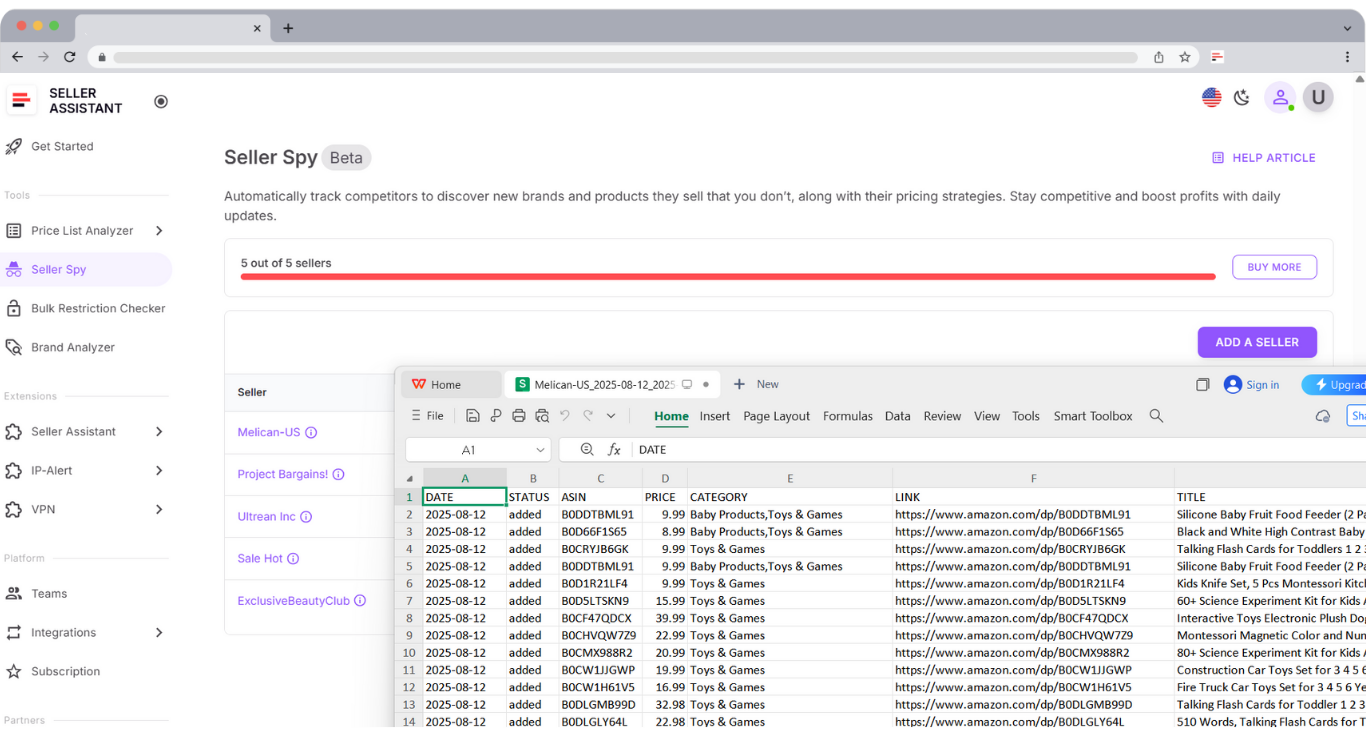Click info icon next to Melican-US

311,433
